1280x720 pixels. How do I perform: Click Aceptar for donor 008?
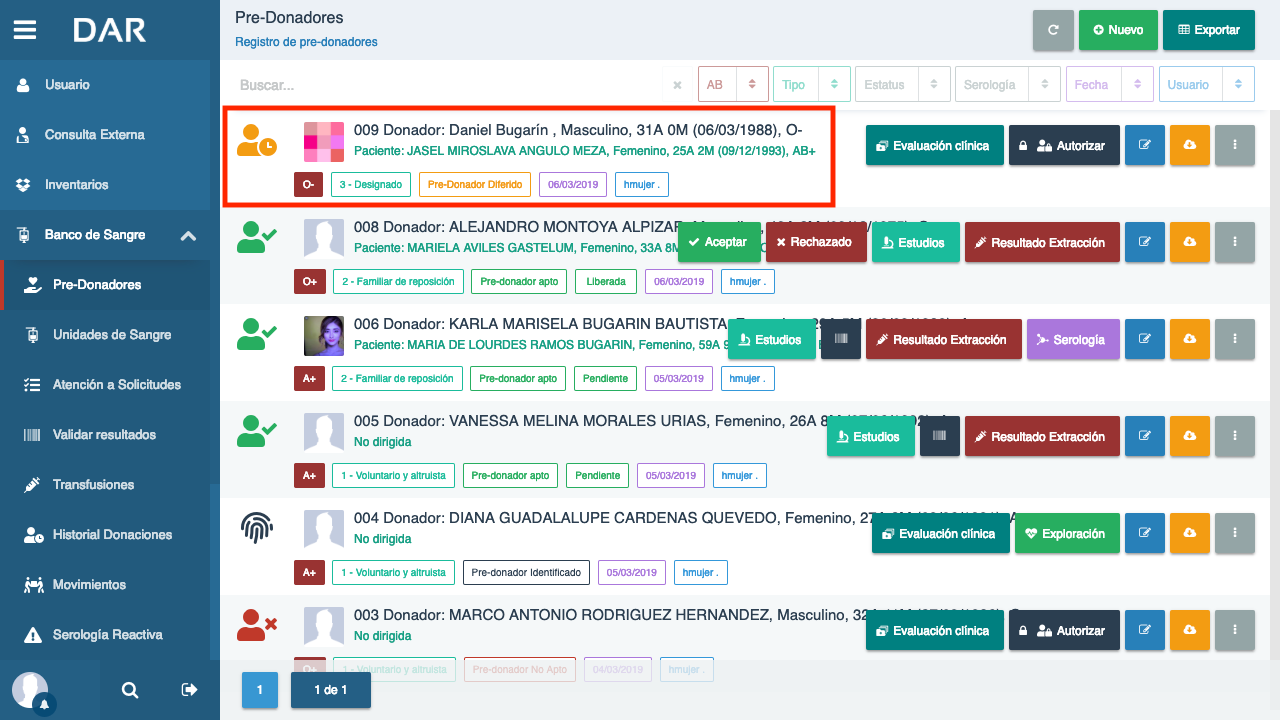coord(719,243)
